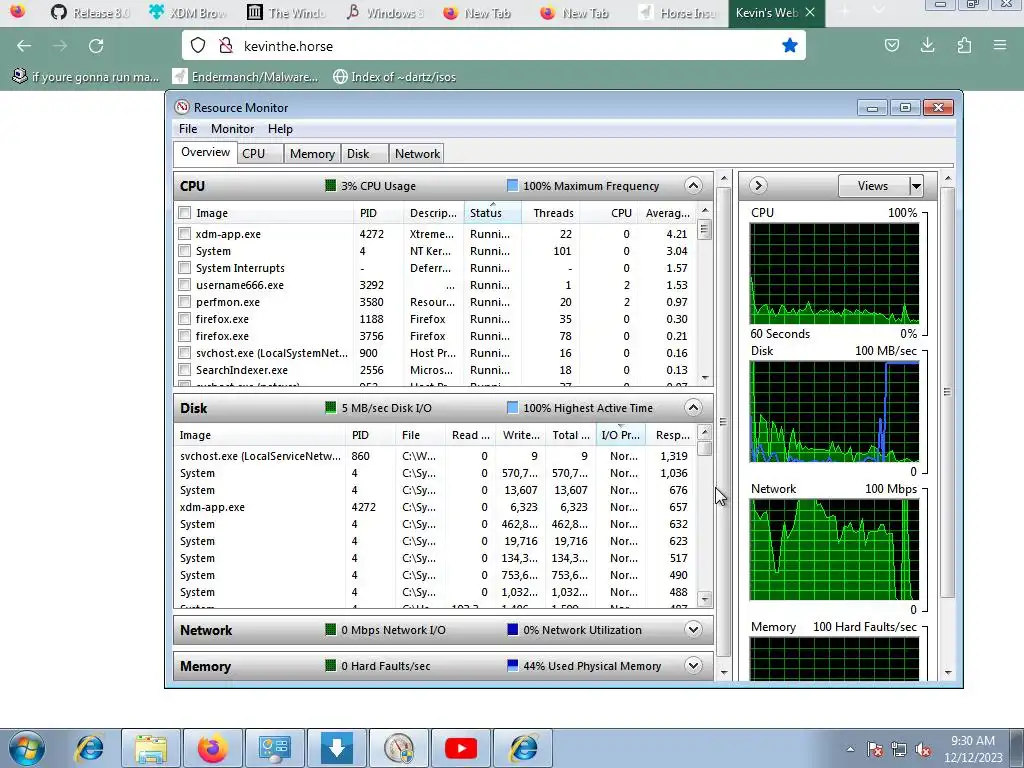The width and height of the screenshot is (1024, 768).
Task: Open the download manager taskbar icon
Action: point(337,748)
